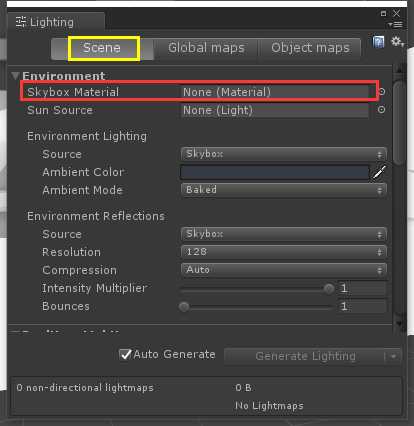Click the Ambient Mode label

click(83, 190)
